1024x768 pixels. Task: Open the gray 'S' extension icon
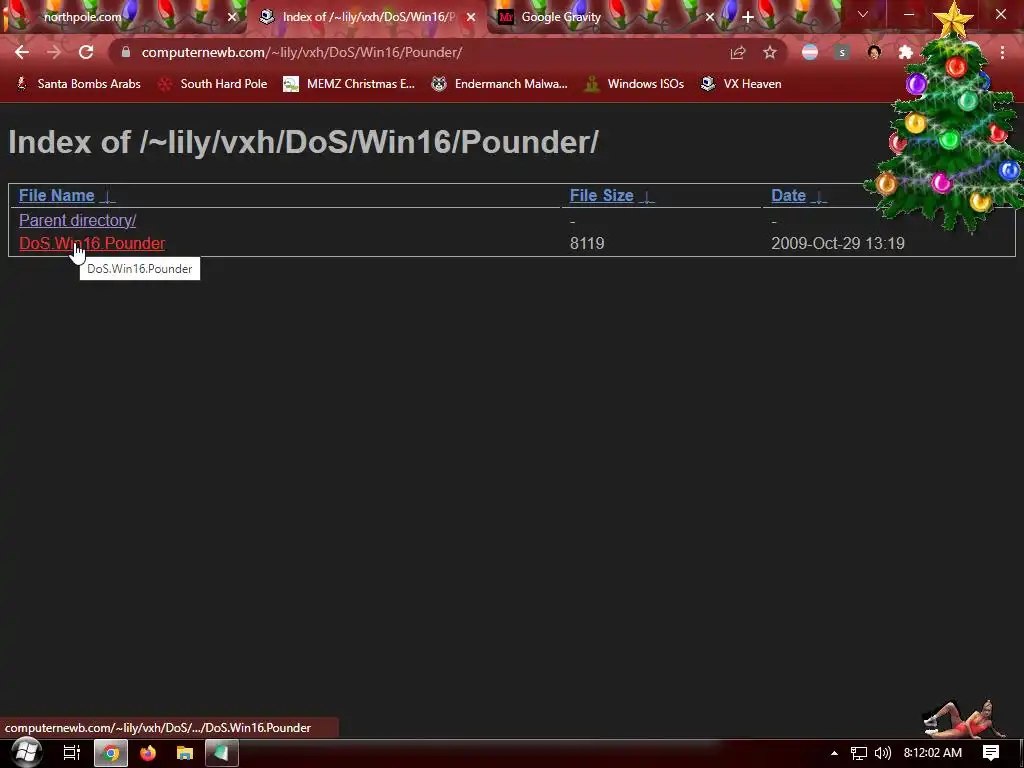point(842,52)
